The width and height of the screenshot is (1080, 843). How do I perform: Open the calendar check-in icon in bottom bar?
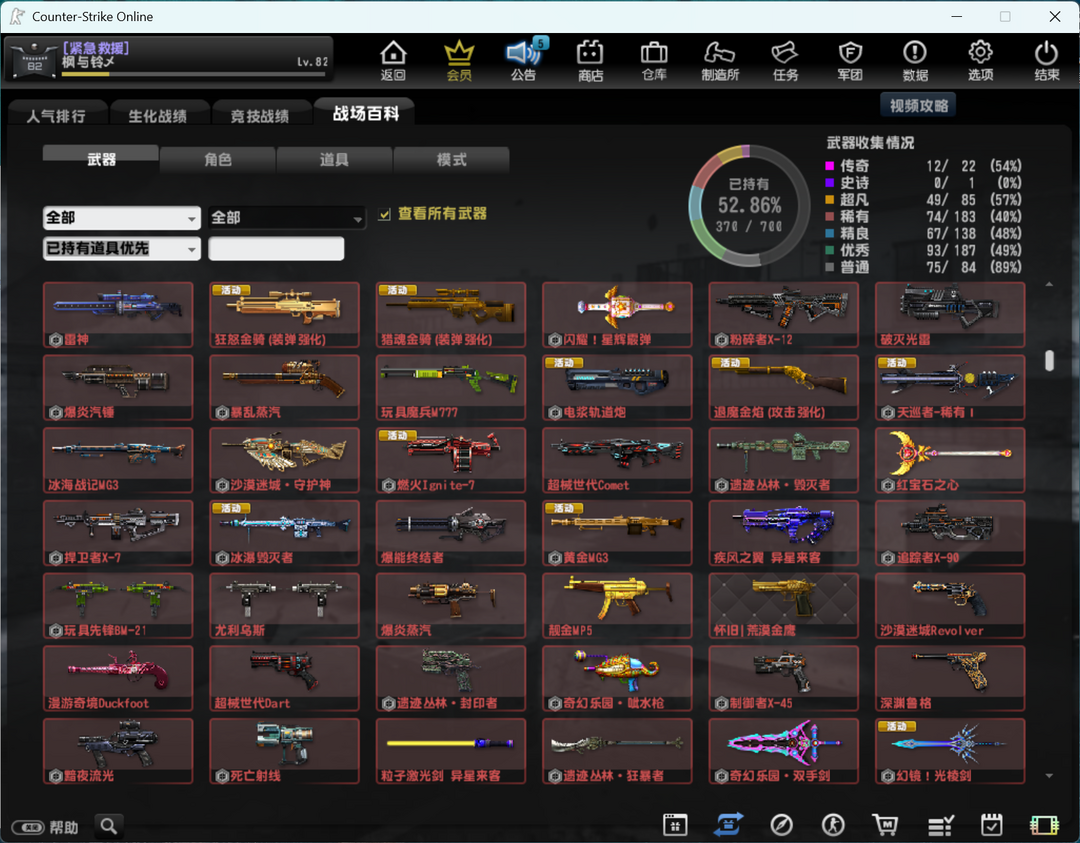pos(992,824)
